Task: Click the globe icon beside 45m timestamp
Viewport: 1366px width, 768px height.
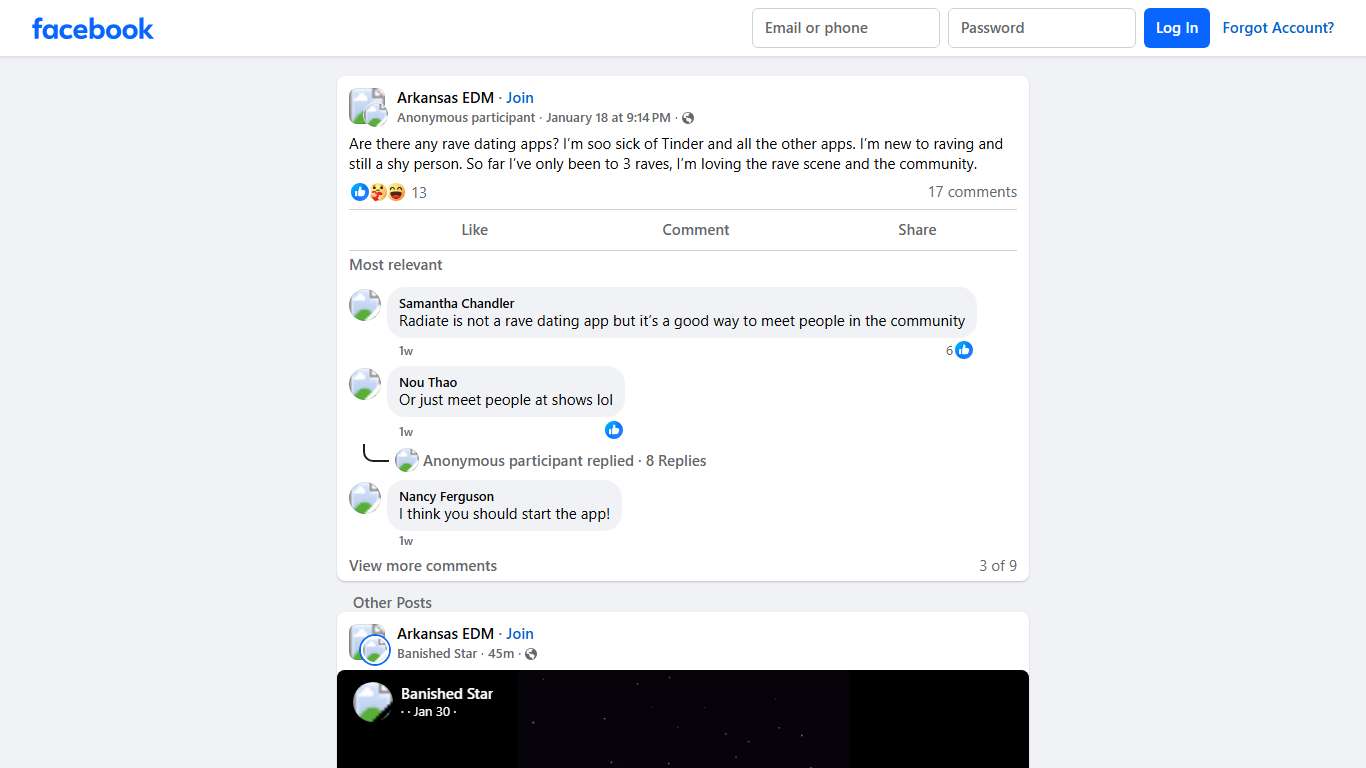Action: point(531,654)
